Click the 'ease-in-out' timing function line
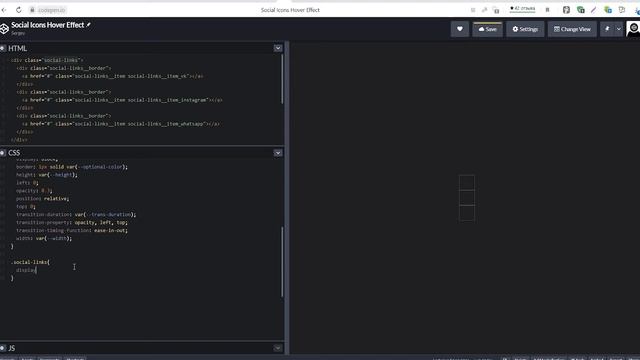This screenshot has height=360, width=640. click(x=72, y=230)
